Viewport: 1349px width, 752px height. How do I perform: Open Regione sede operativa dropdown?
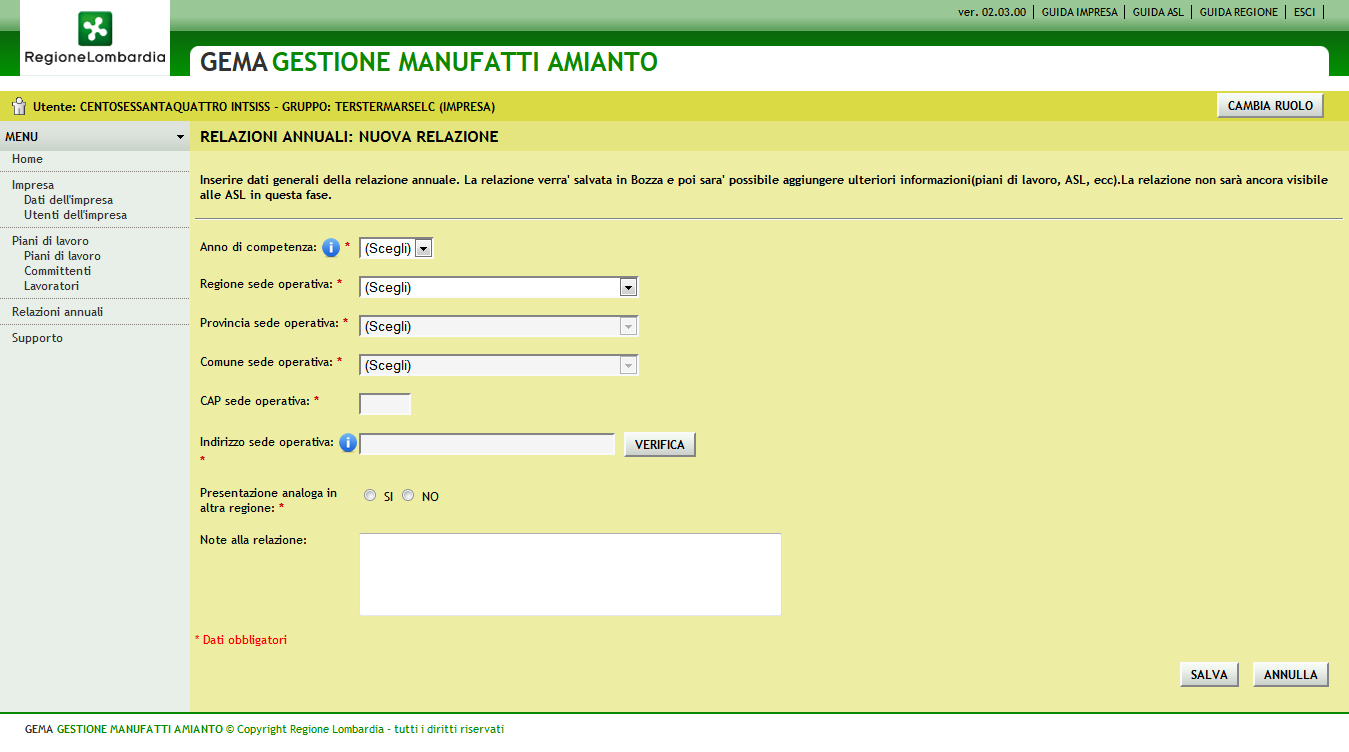tap(498, 288)
